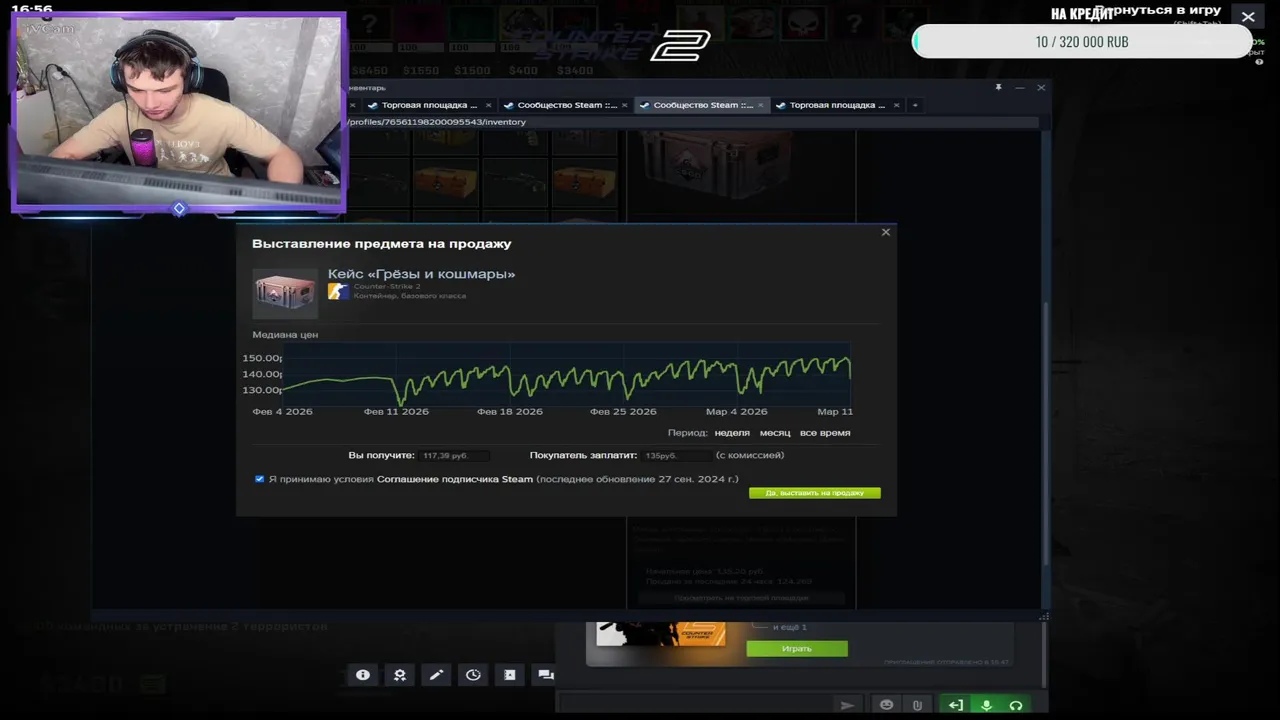Click the 'Counter-Strike 2' game name text
The image size is (1280, 720).
[x=386, y=287]
